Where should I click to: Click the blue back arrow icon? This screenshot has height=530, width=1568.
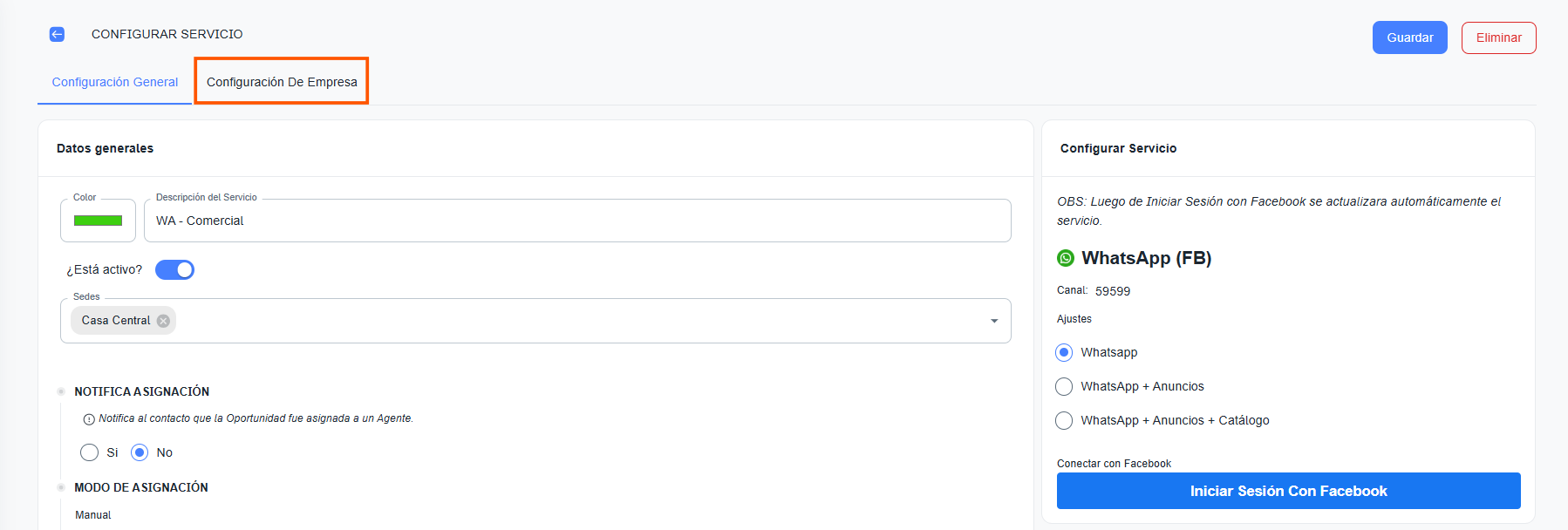57,34
